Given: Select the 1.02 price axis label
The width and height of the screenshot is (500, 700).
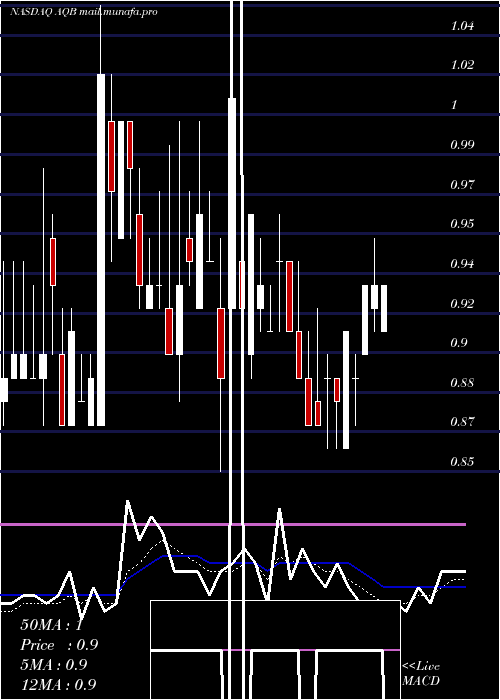Looking at the screenshot, I should (x=462, y=65).
